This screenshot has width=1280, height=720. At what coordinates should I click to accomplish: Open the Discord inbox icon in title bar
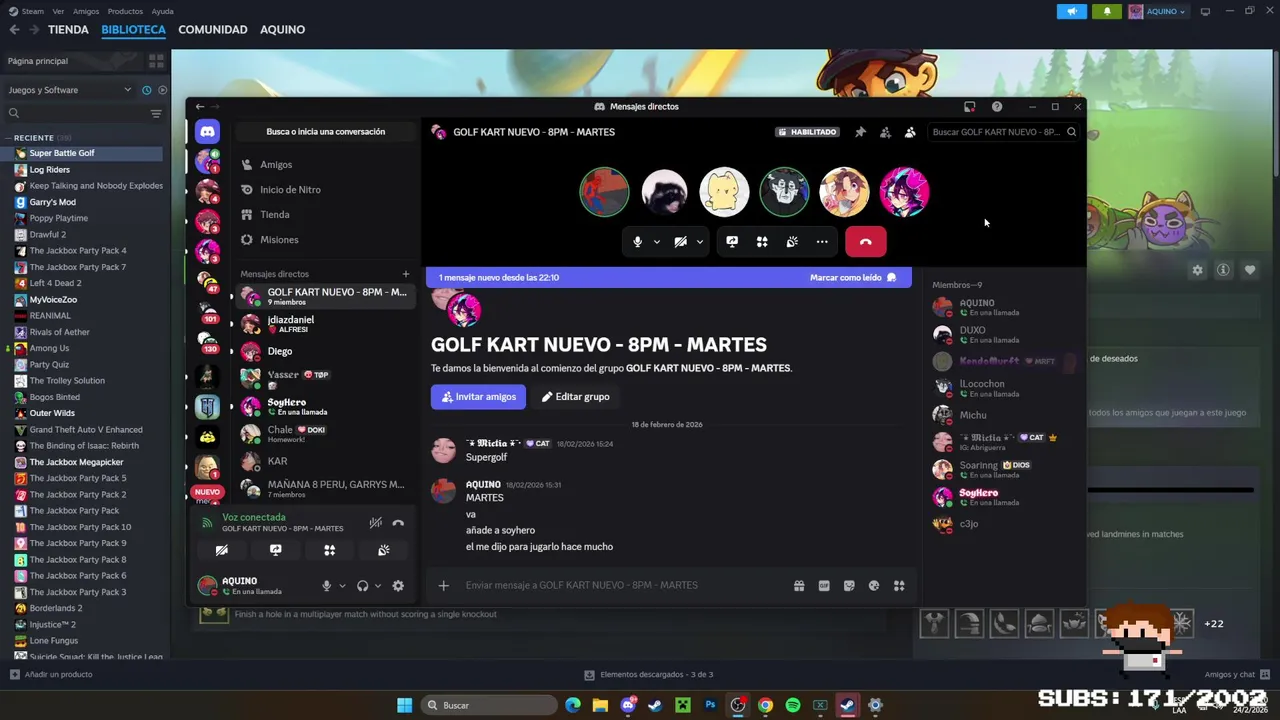tap(969, 107)
